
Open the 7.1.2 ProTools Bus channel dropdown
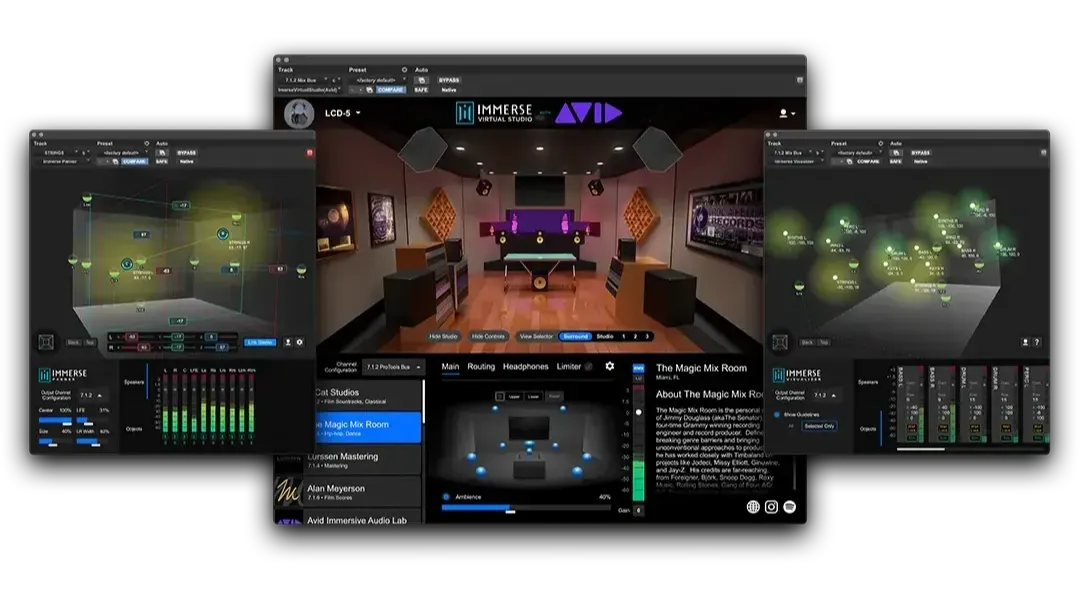pyautogui.click(x=393, y=367)
